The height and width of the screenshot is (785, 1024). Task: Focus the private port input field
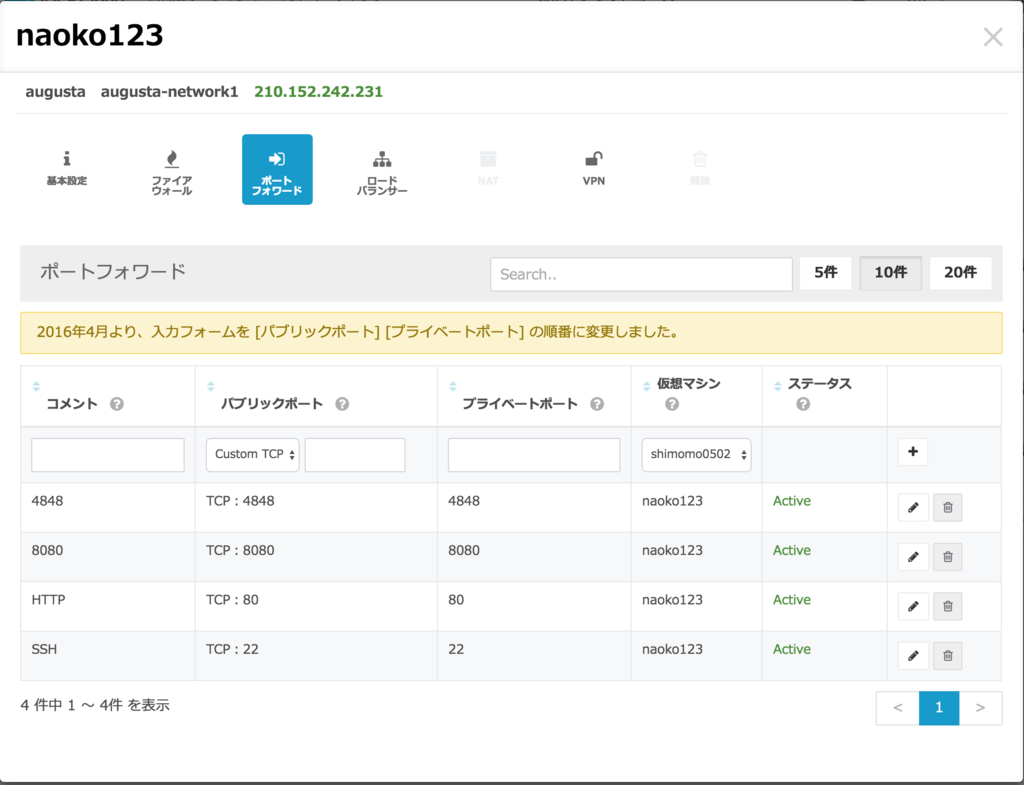point(534,455)
